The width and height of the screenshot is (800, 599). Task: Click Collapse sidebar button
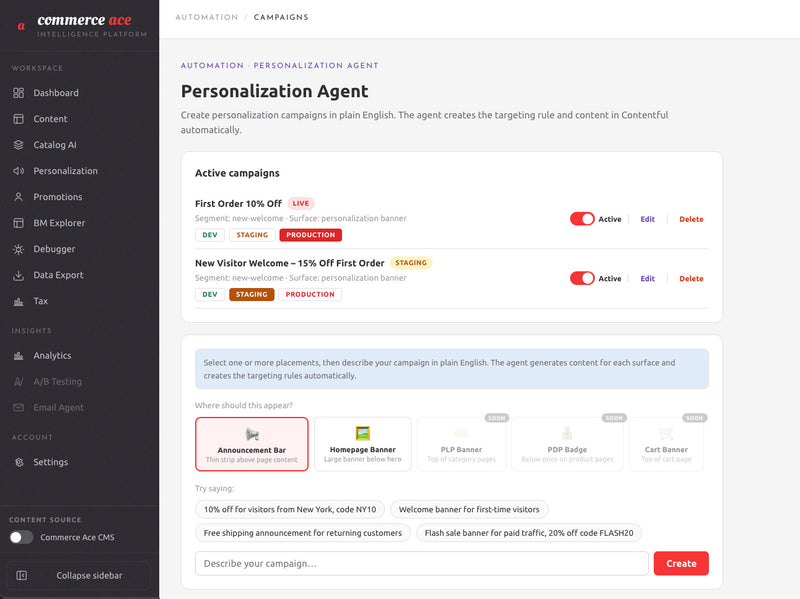point(79,576)
